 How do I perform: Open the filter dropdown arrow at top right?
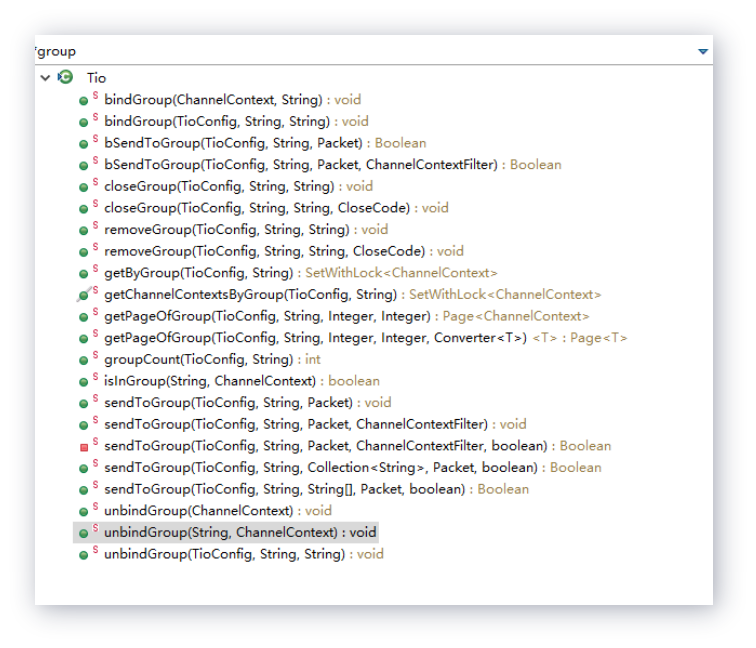tap(703, 51)
